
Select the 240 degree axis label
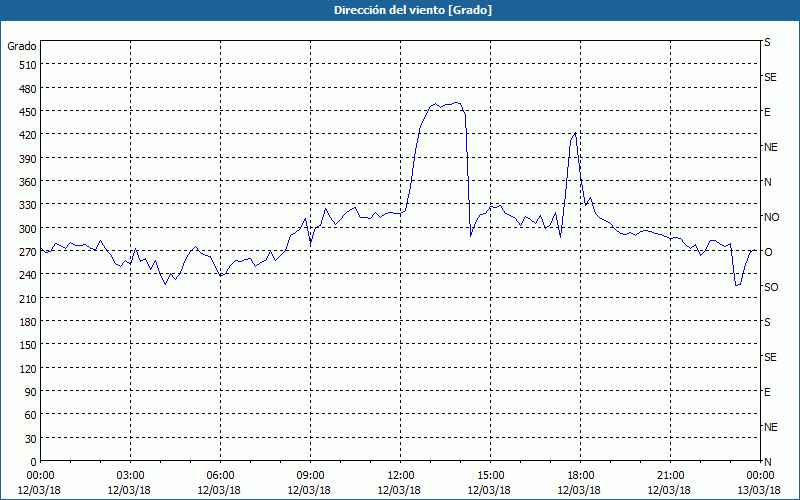click(x=28, y=275)
